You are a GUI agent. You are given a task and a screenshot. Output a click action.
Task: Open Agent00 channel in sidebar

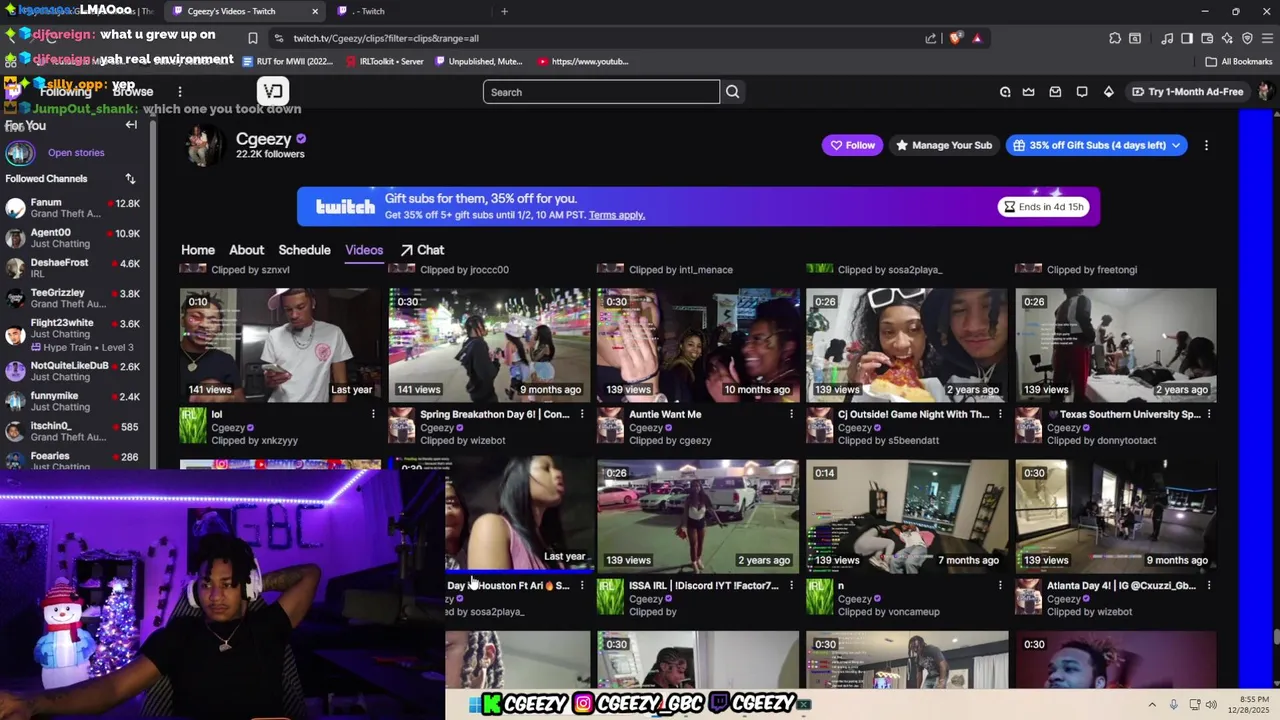coord(74,238)
